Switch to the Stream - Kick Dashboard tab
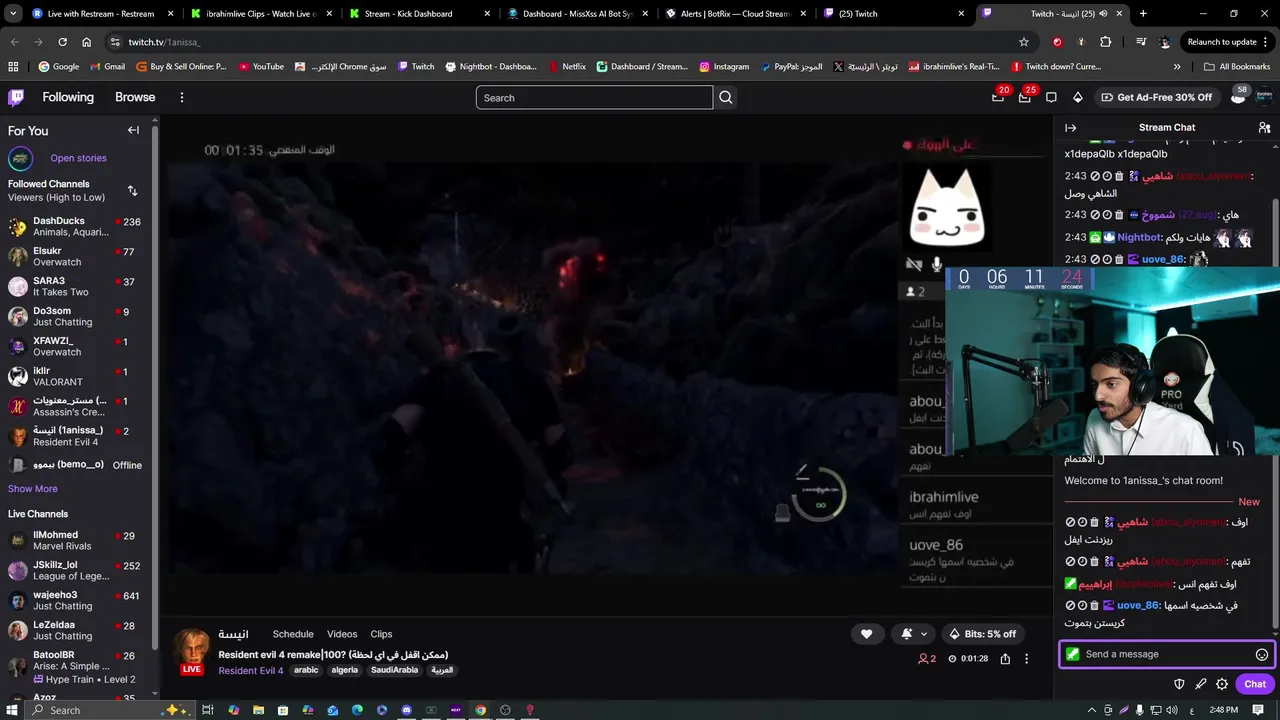Viewport: 1280px width, 720px height. (419, 14)
